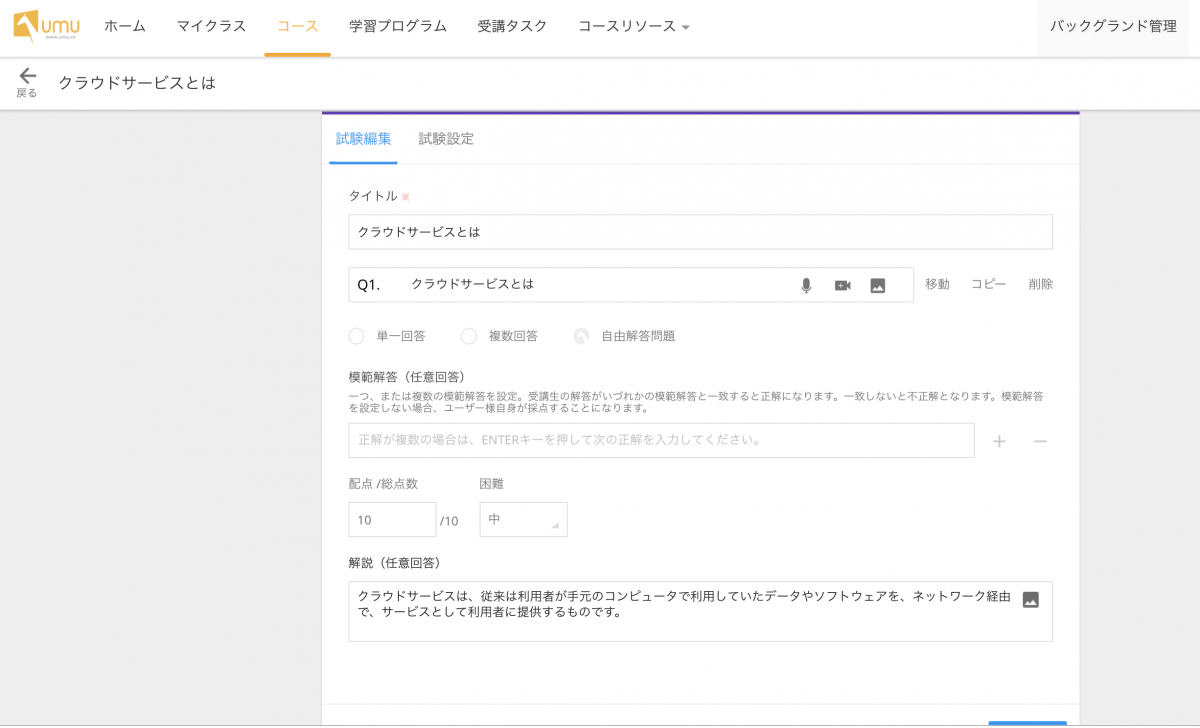This screenshot has height=728, width=1200.
Task: Select the 単一回答 radio button
Action: (x=356, y=336)
